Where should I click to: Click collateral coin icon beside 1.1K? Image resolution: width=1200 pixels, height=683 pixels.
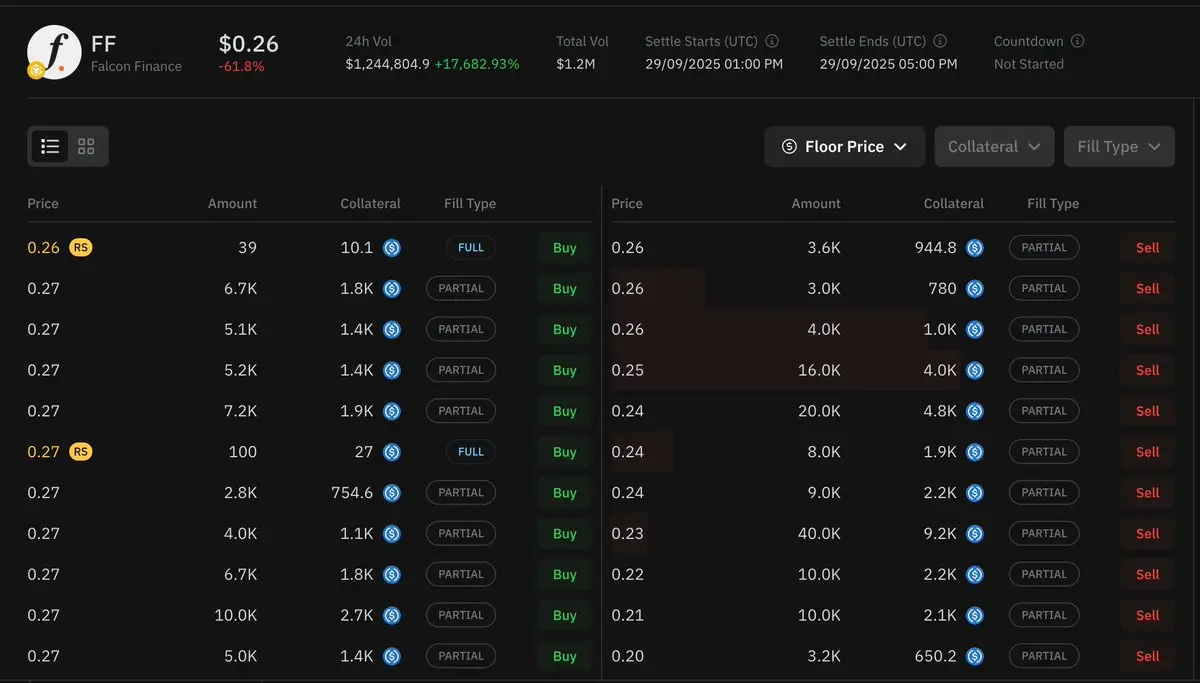[392, 533]
